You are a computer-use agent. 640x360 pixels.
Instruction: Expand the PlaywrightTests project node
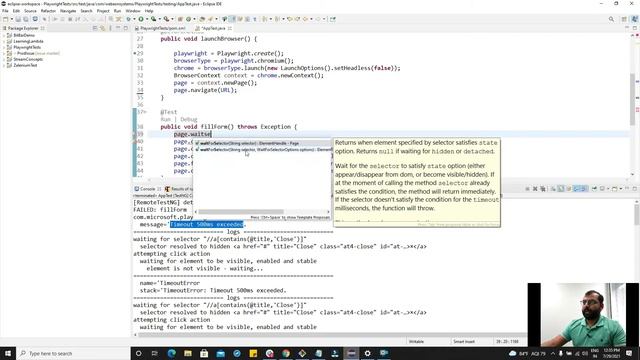[4, 47]
